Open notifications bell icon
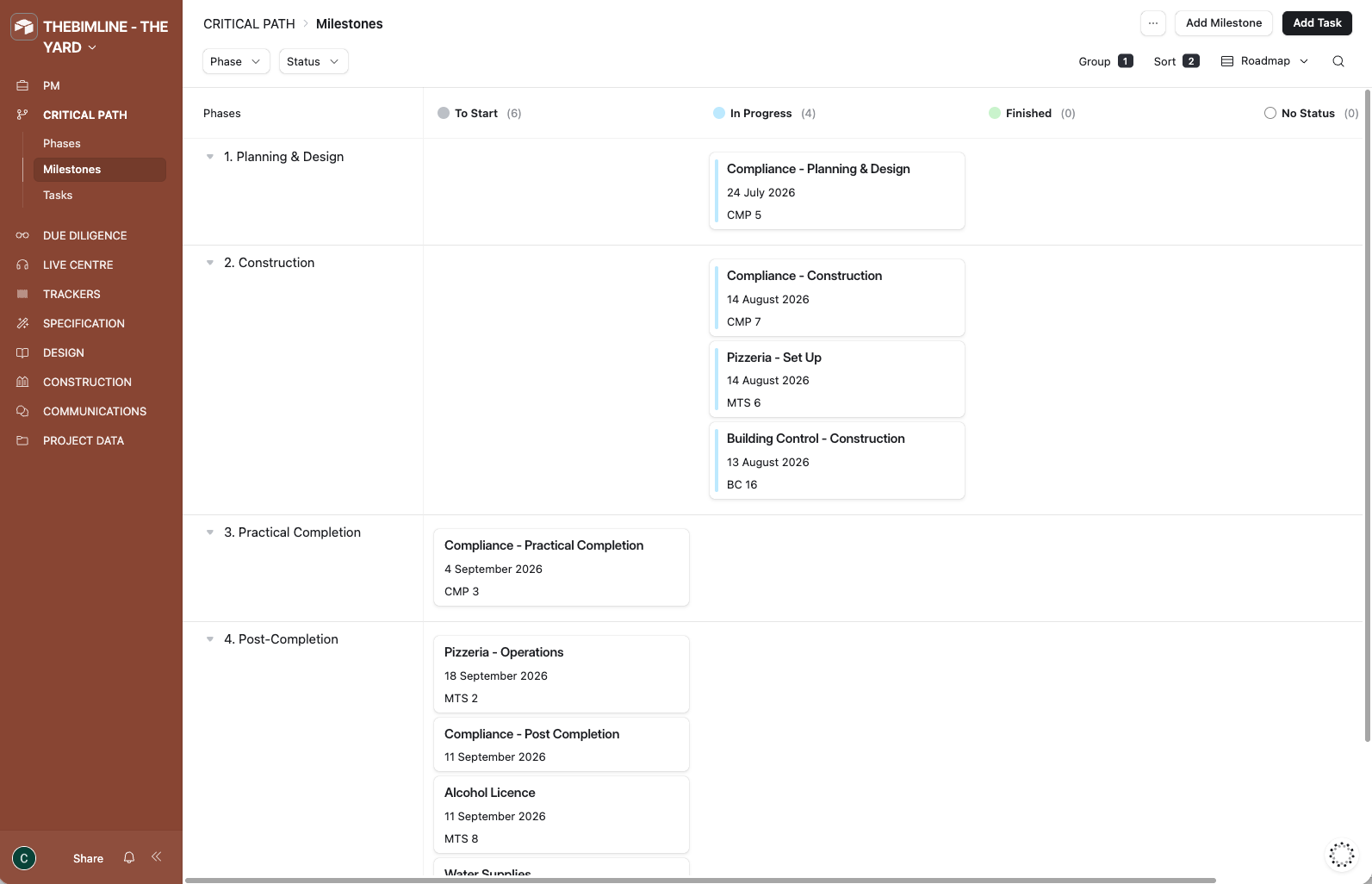The image size is (1372, 884). click(129, 857)
